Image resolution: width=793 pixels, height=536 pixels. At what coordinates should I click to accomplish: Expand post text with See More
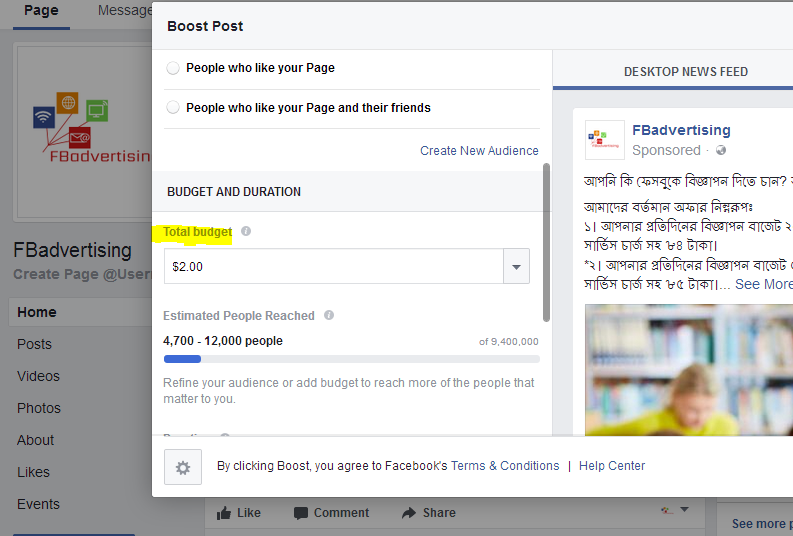[764, 284]
